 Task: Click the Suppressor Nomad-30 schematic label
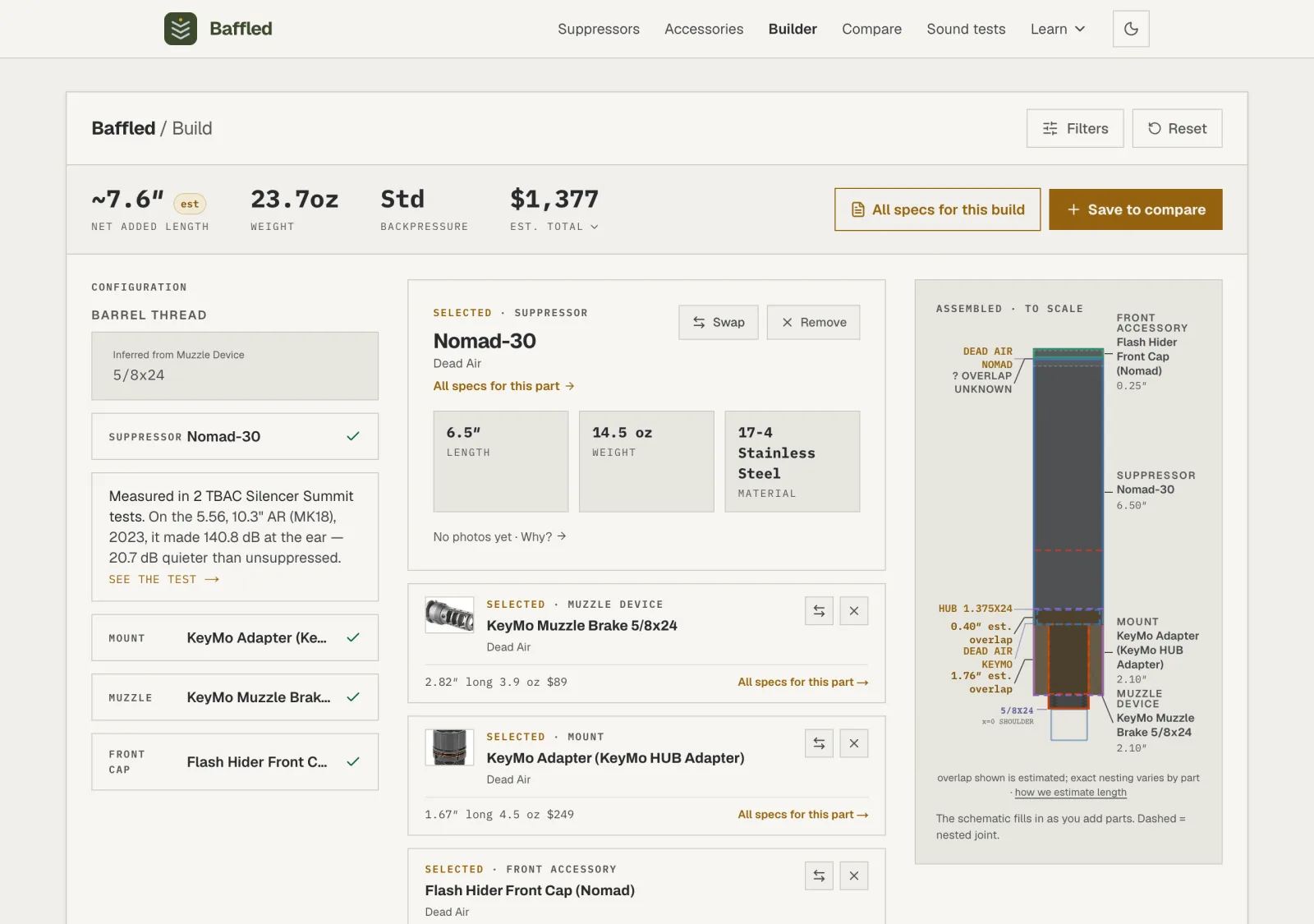(x=1155, y=490)
